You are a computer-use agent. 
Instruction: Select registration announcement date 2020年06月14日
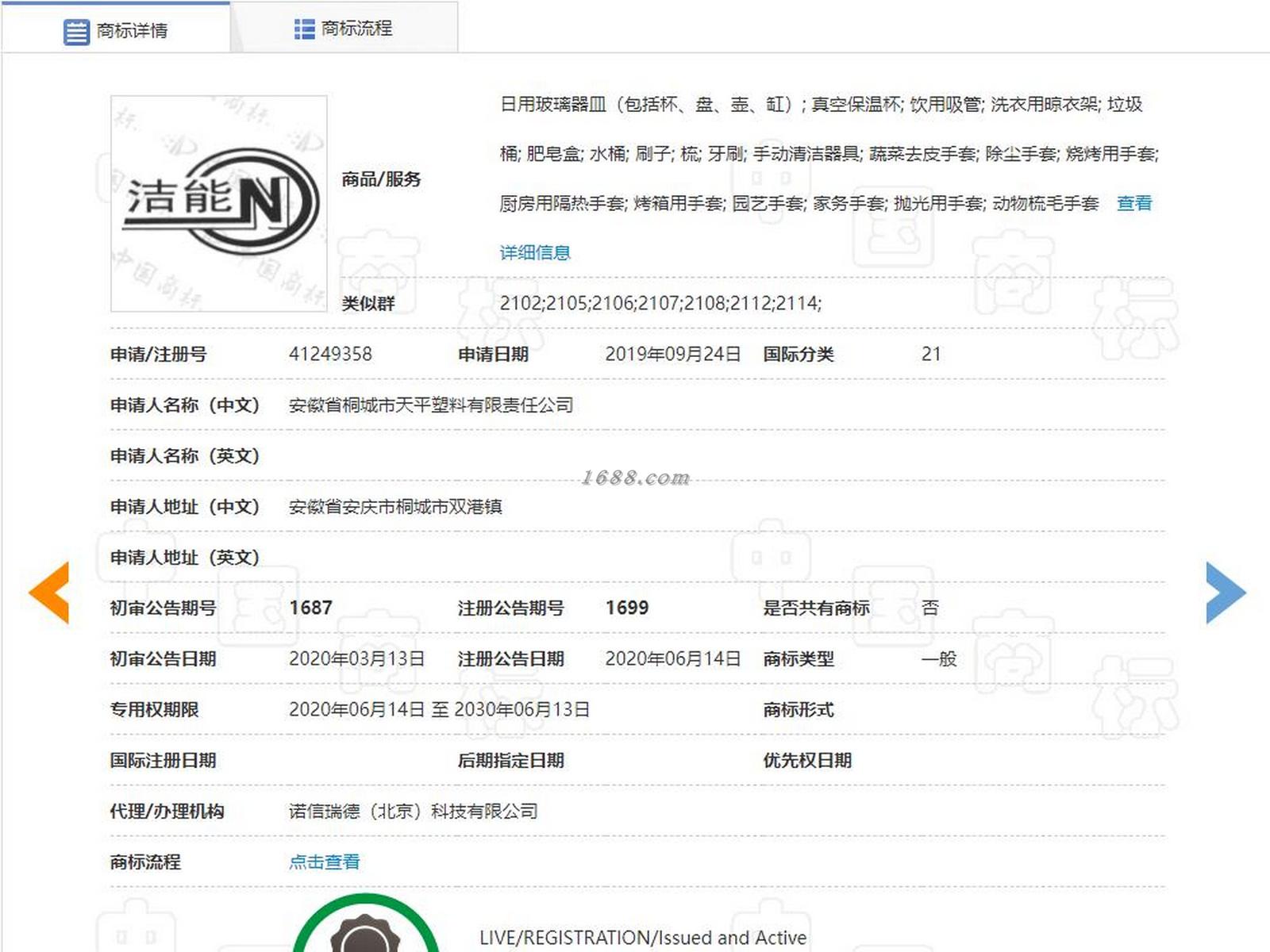[x=673, y=658]
